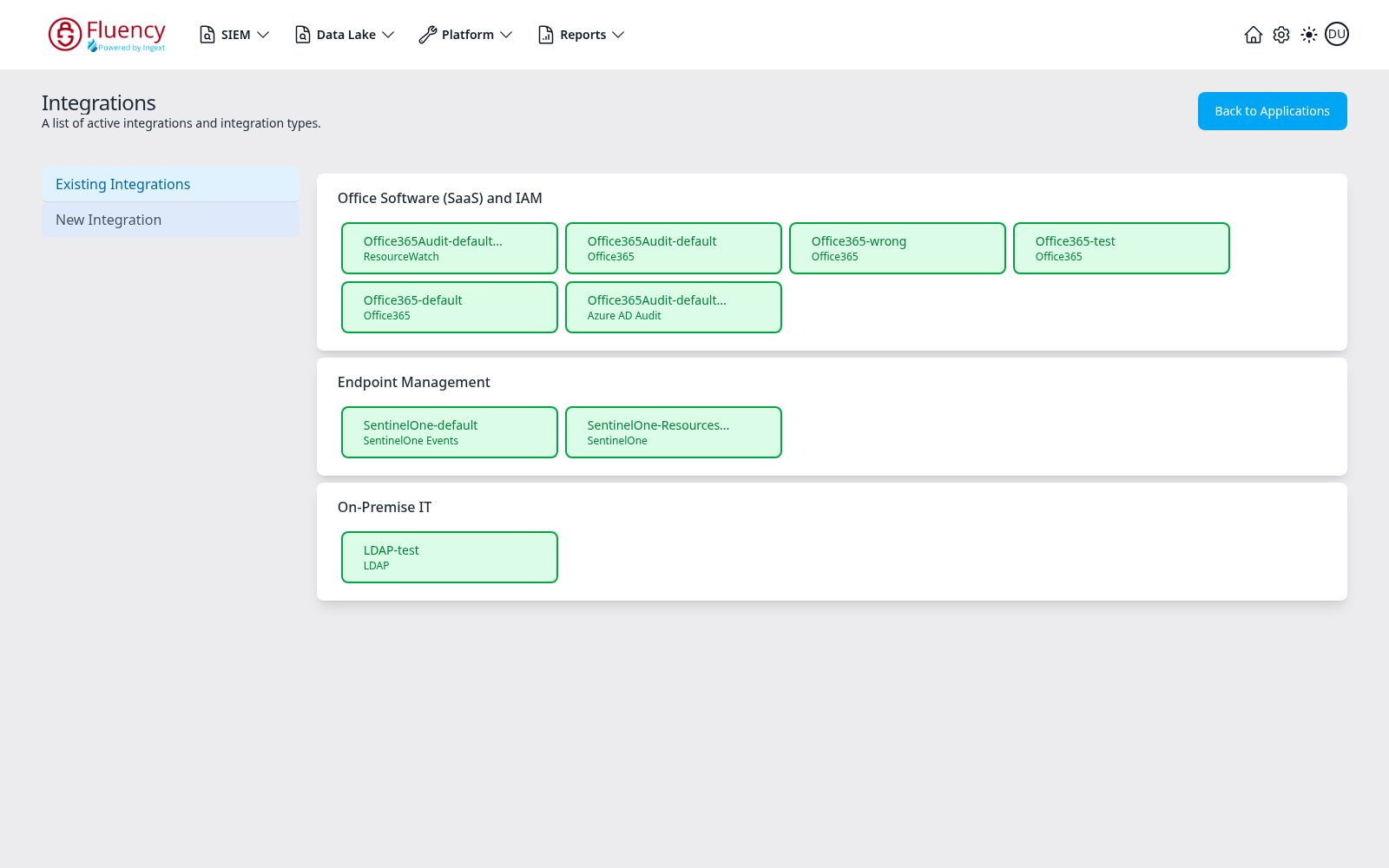Open SentinelOne-default Events card

coord(450,432)
